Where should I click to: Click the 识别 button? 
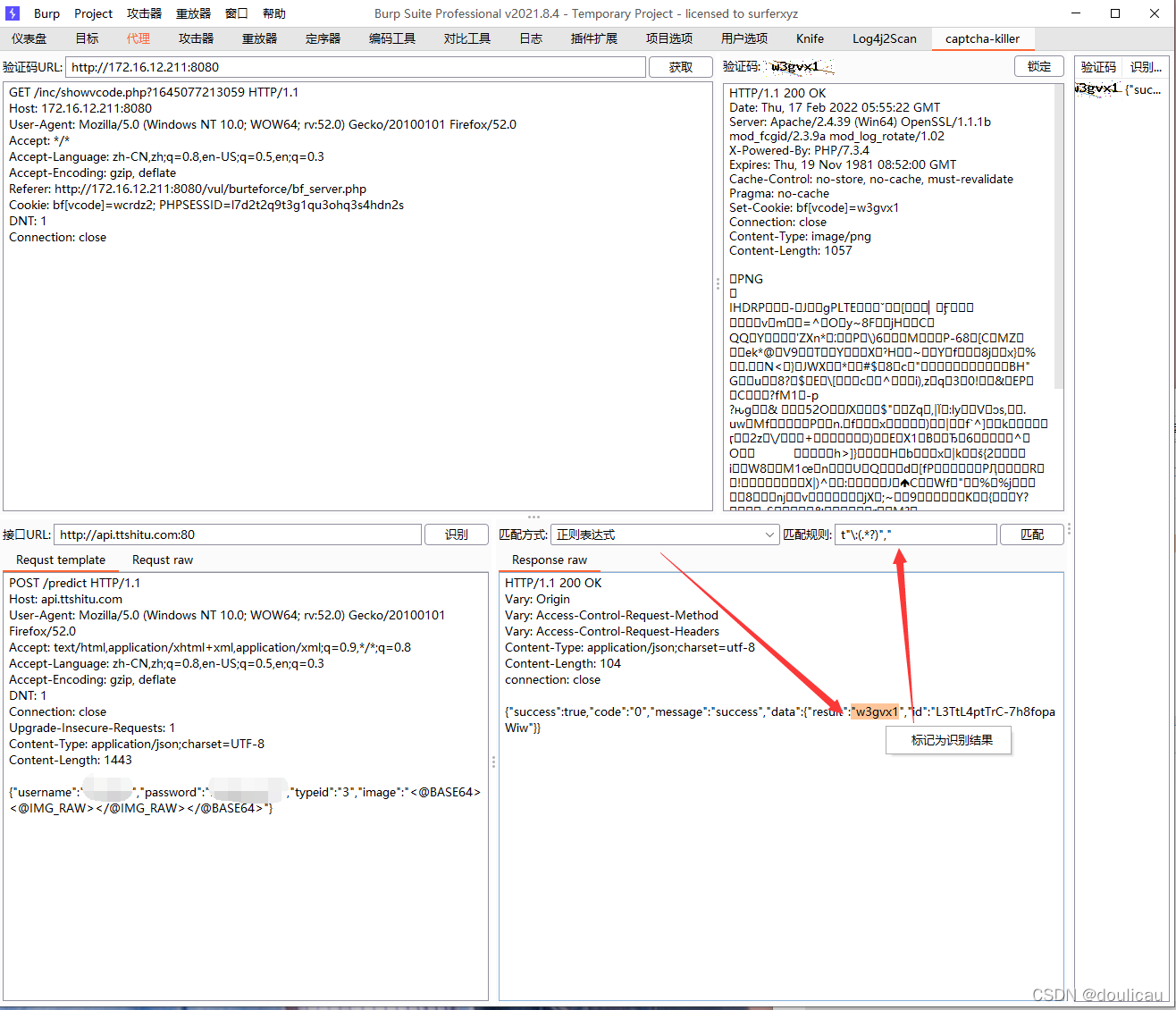tap(457, 534)
